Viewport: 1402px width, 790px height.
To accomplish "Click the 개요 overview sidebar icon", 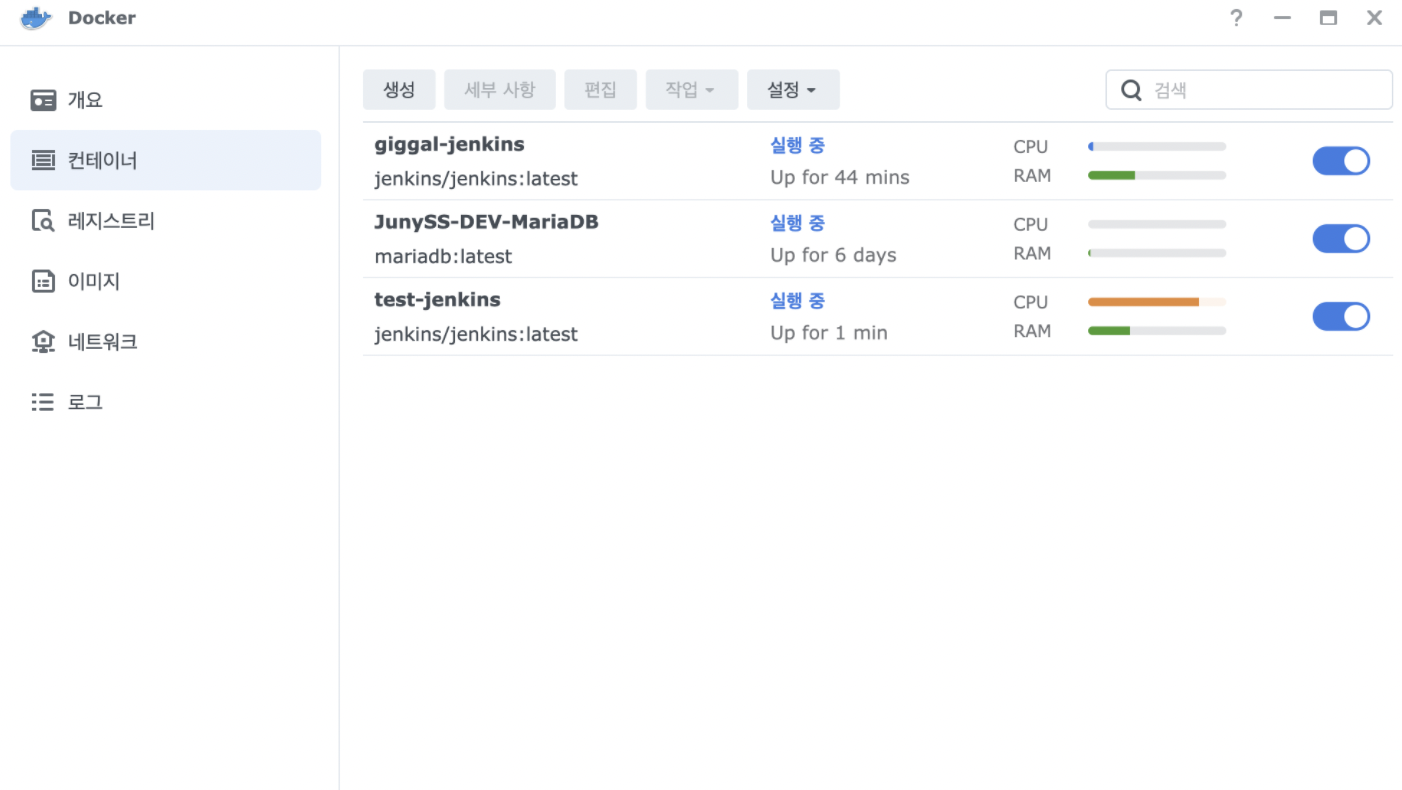I will tap(43, 100).
